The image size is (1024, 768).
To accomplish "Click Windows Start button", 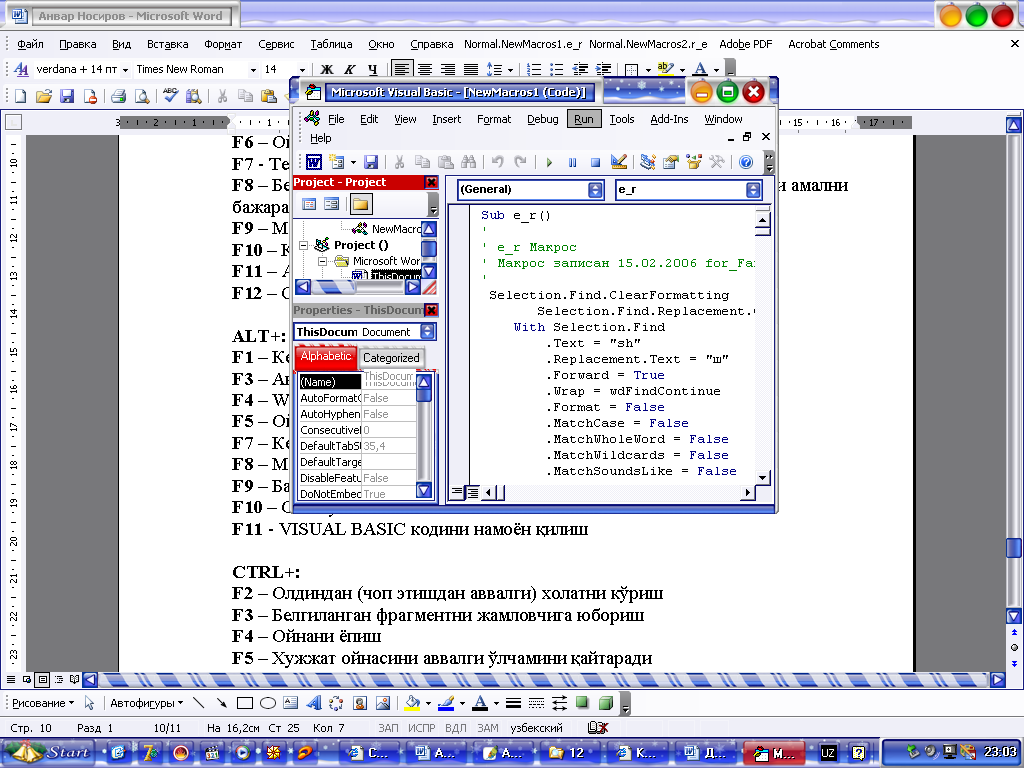I will (x=50, y=752).
